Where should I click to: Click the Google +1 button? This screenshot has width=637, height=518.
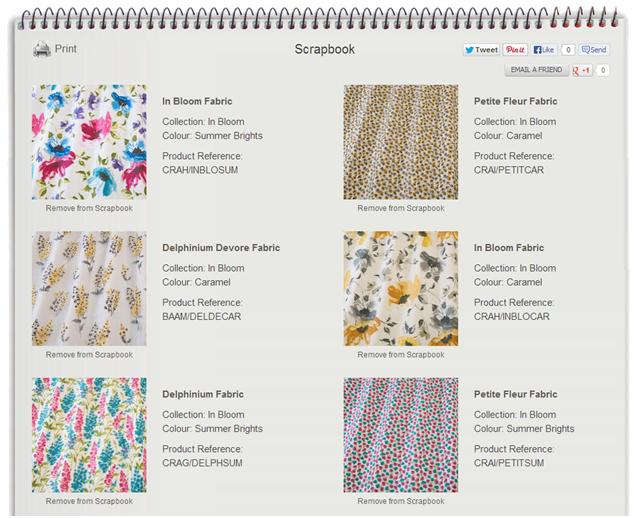point(581,70)
